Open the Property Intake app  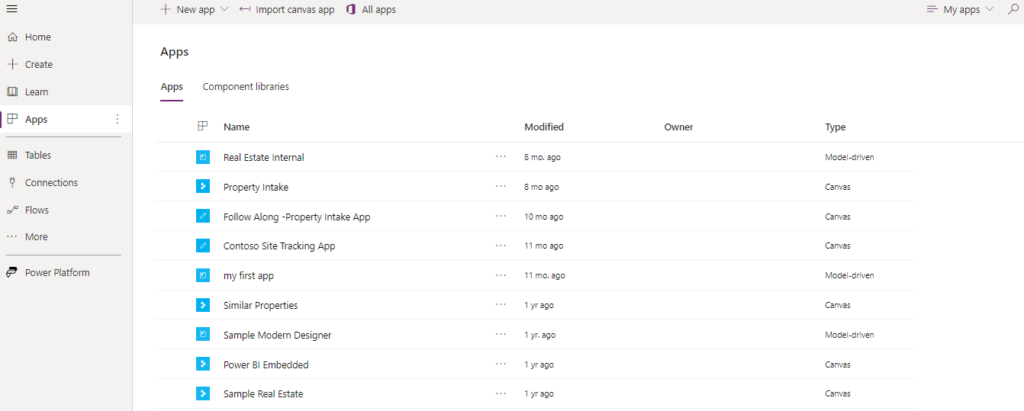256,187
